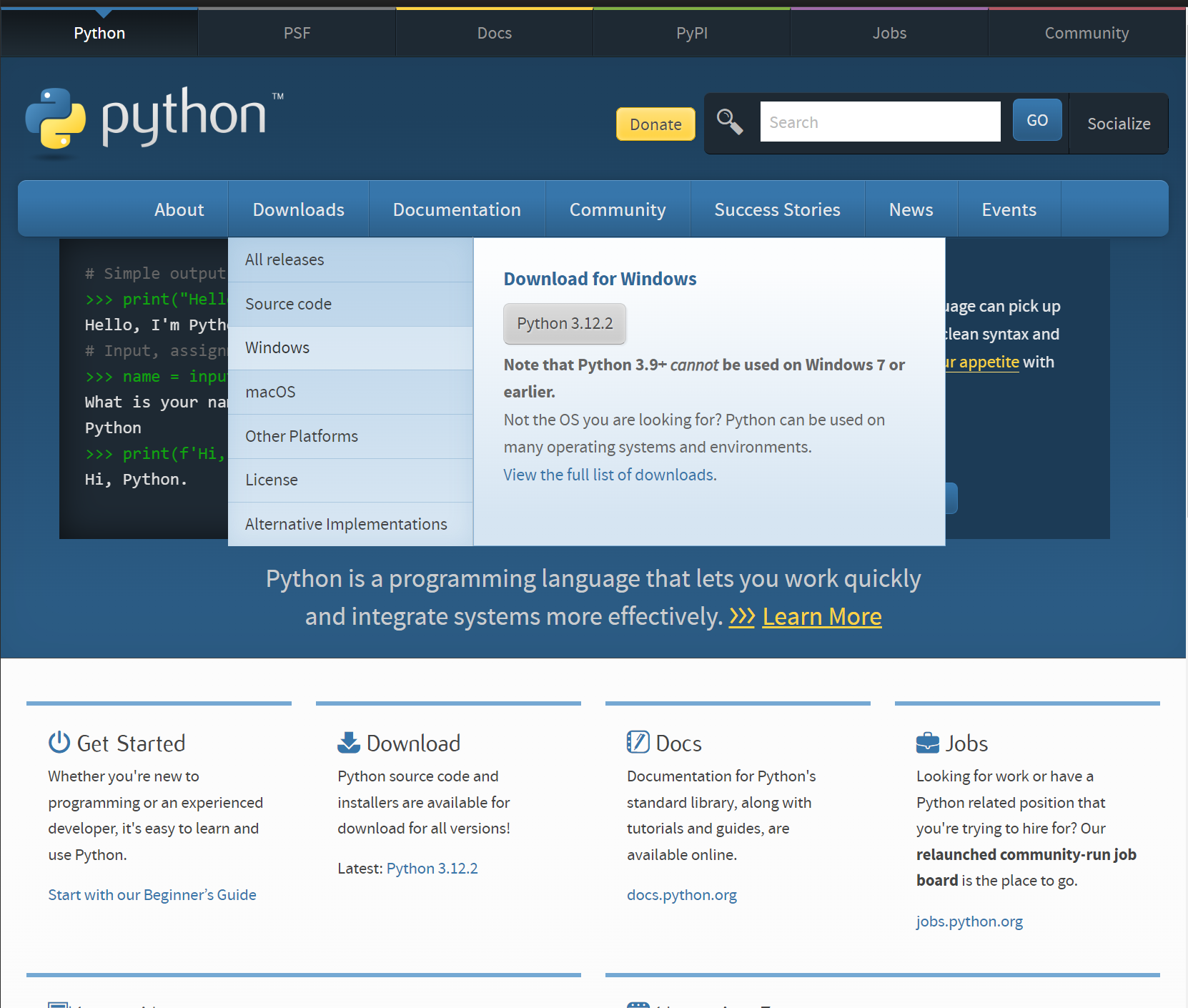
Task: Open Start with our Beginner's Guide link
Action: click(x=152, y=895)
